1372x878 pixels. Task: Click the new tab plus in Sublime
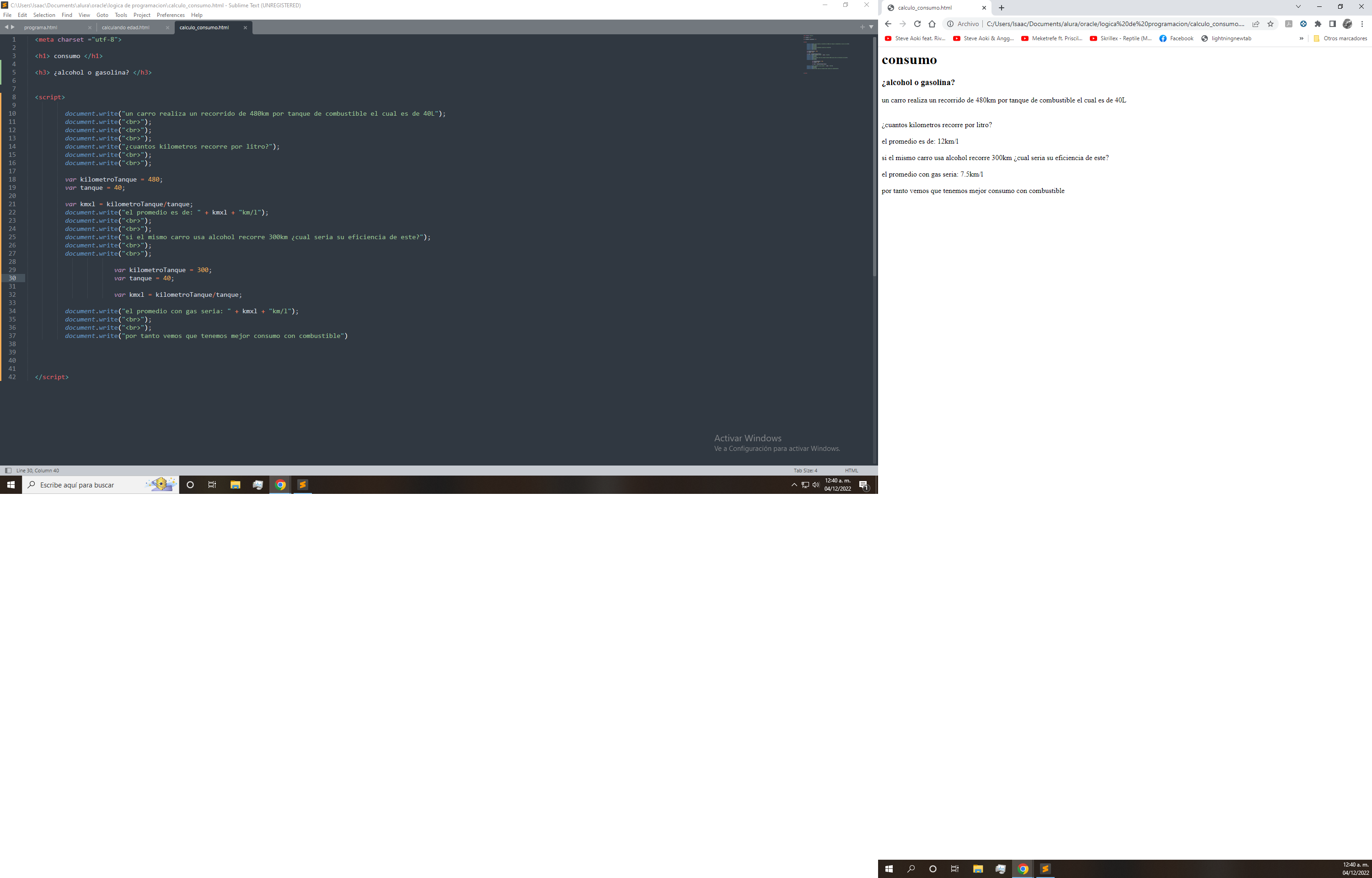(862, 27)
